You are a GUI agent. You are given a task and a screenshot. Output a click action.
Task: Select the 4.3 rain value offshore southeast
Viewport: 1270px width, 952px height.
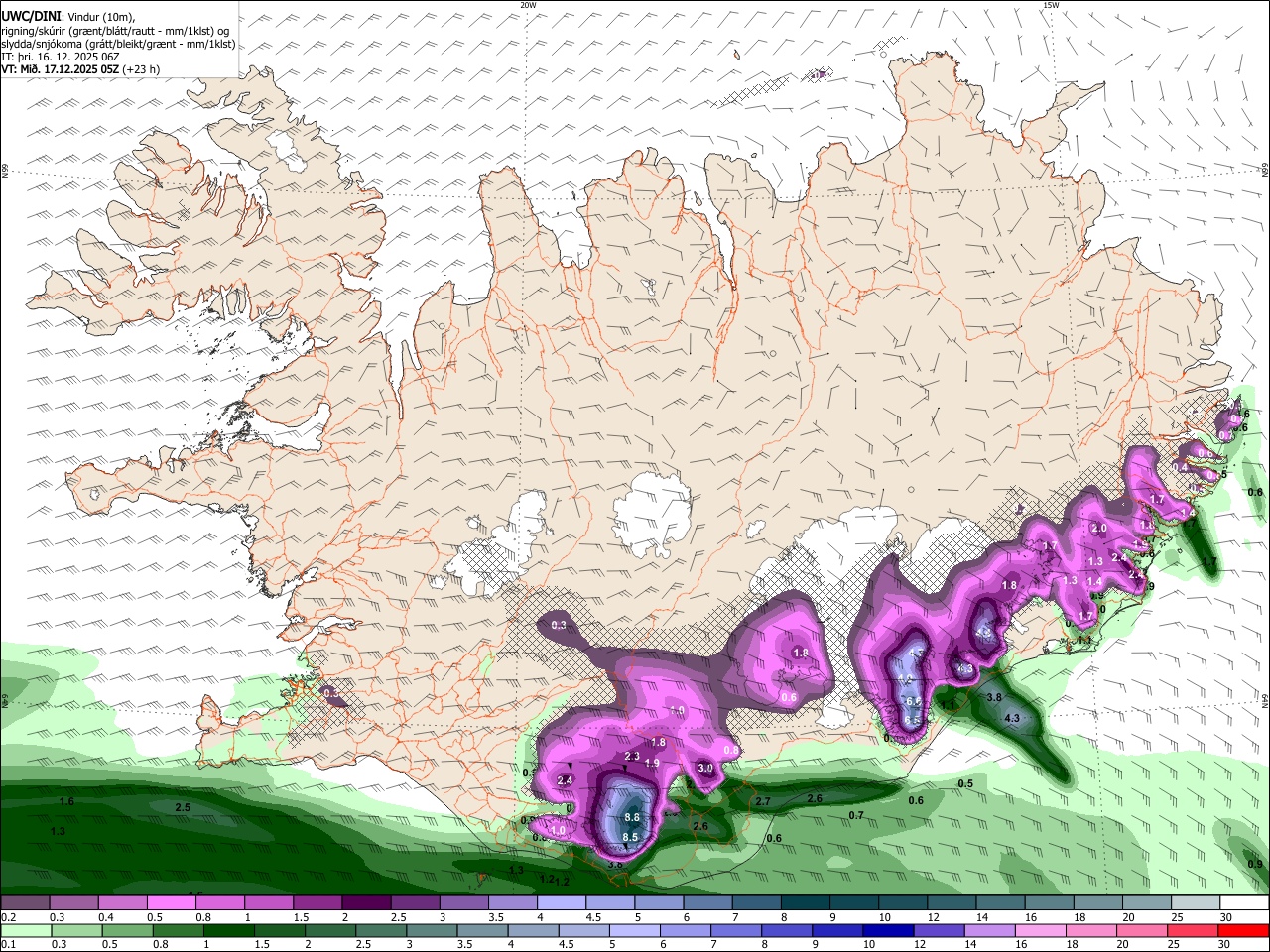pyautogui.click(x=1013, y=718)
